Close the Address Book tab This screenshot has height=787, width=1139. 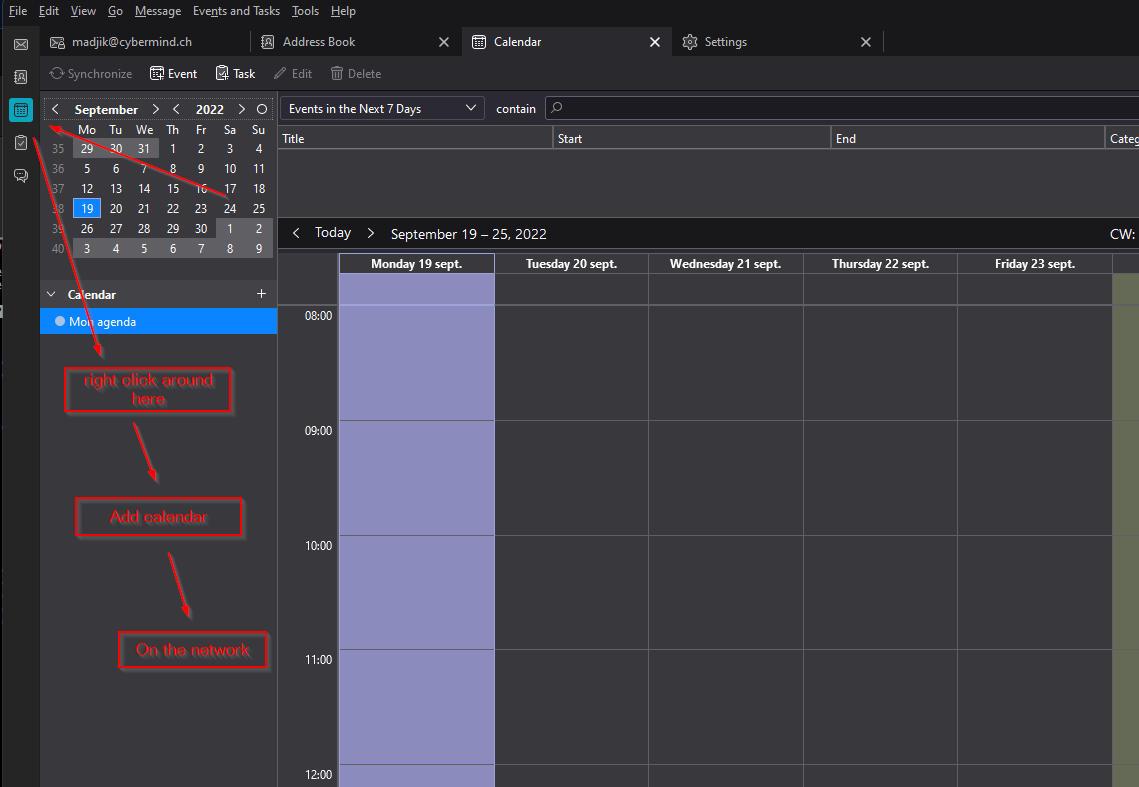[444, 42]
